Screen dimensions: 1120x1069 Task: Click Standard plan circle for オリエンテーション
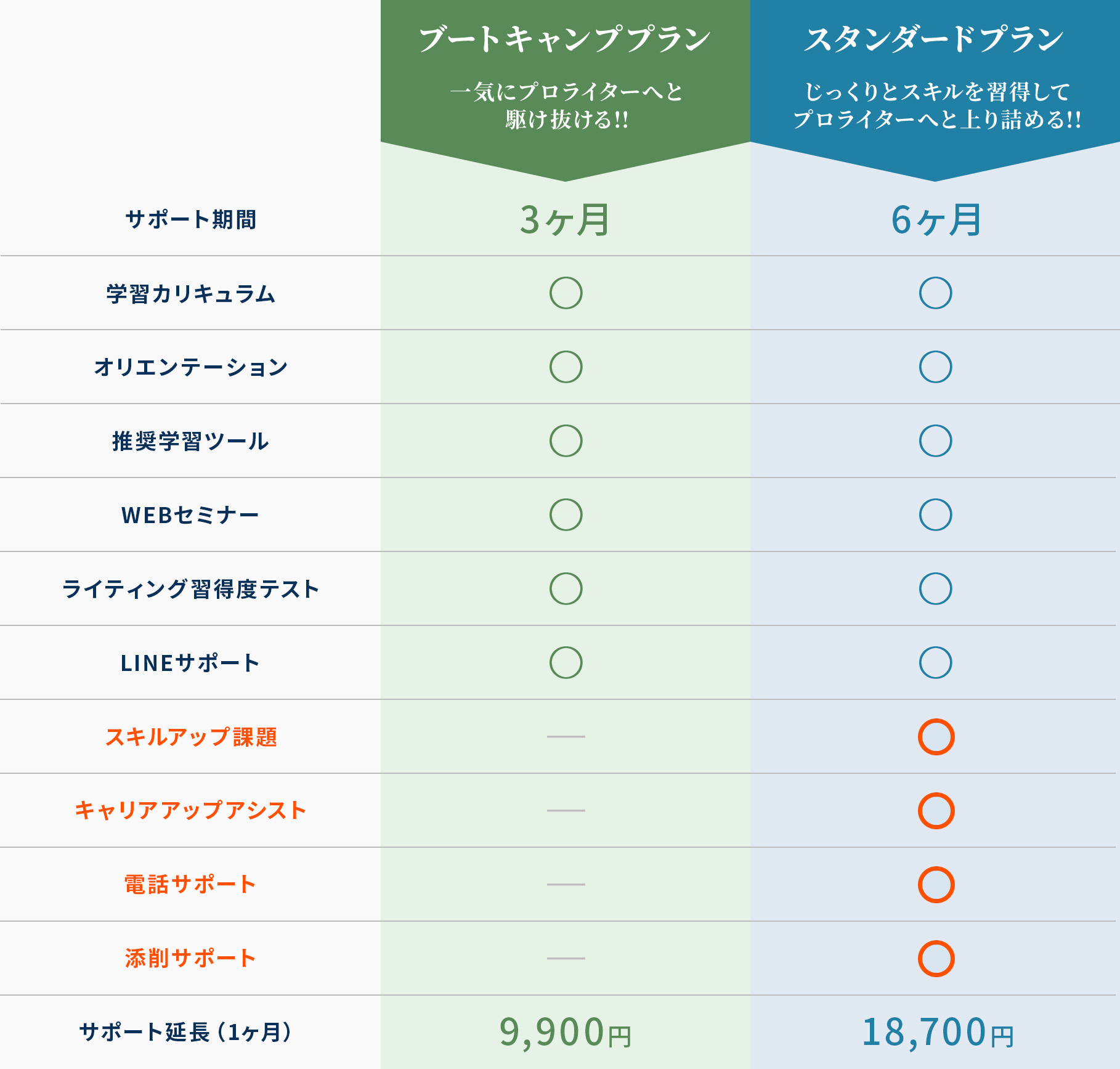[935, 367]
